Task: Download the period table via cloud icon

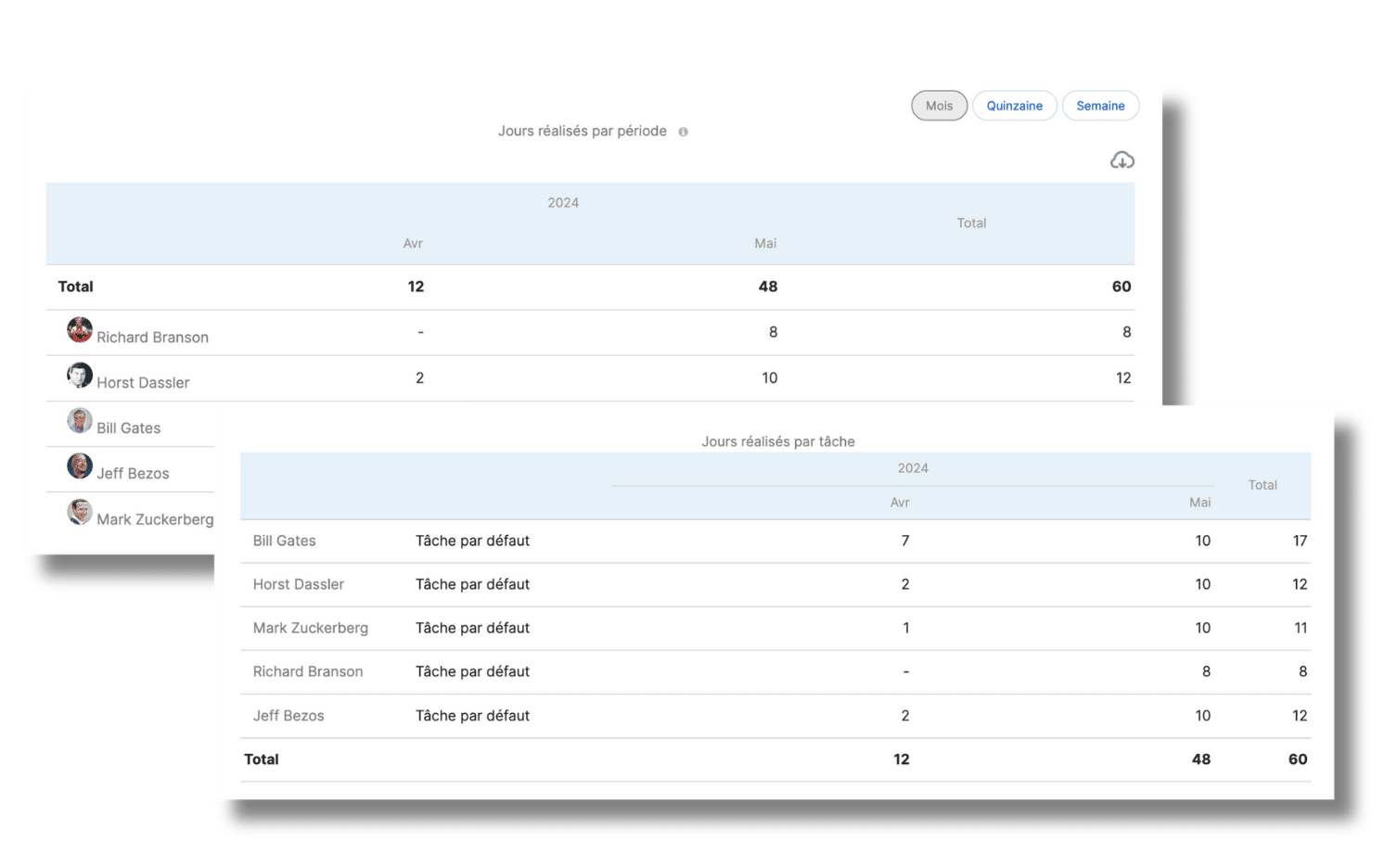Action: (x=1122, y=160)
